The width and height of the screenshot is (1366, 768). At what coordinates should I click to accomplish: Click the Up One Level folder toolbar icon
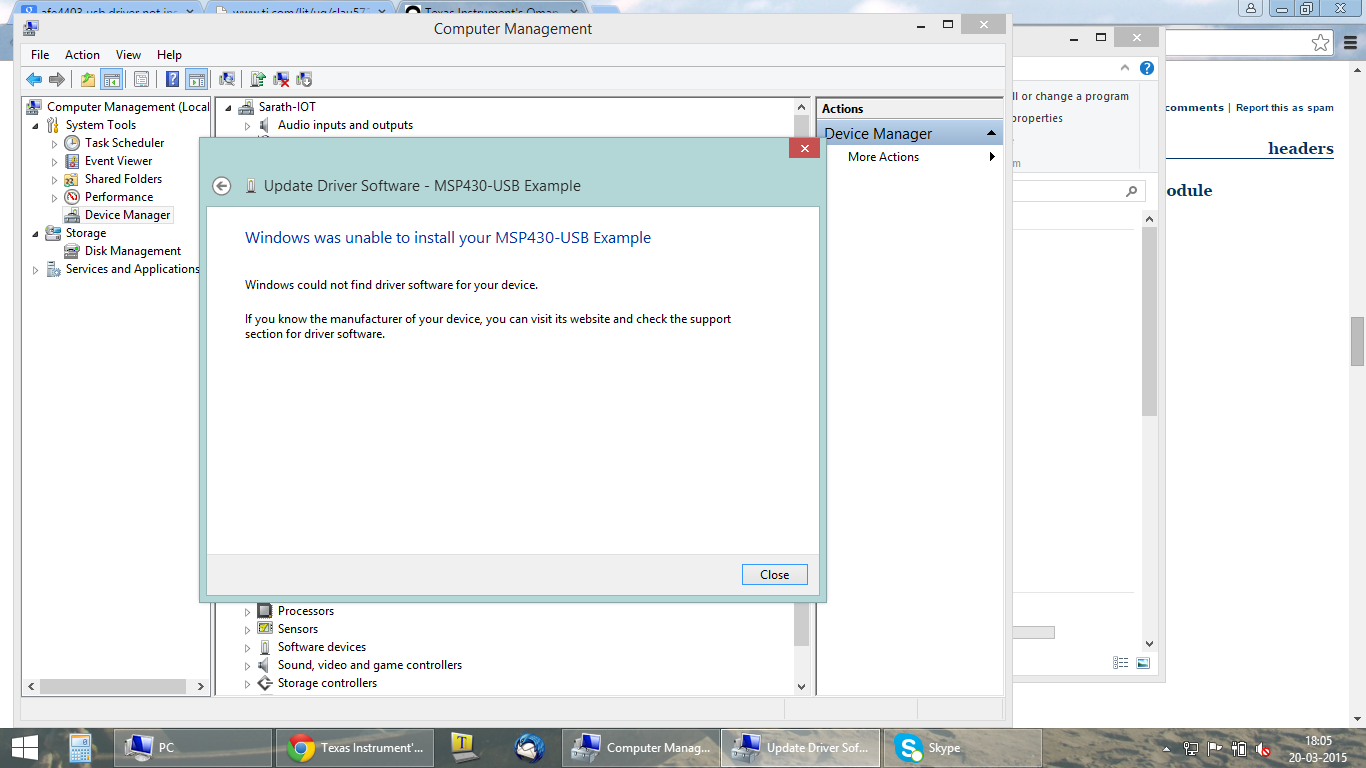[88, 79]
